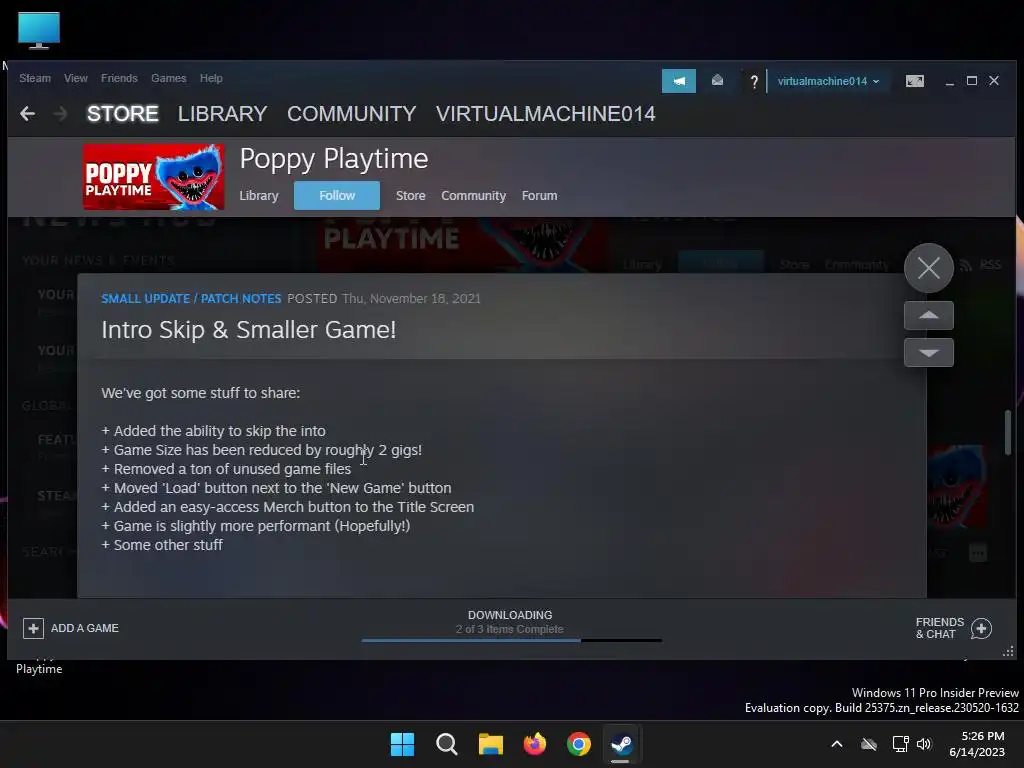
Task: Open the Poppy Playtime Library link
Action: 259,195
